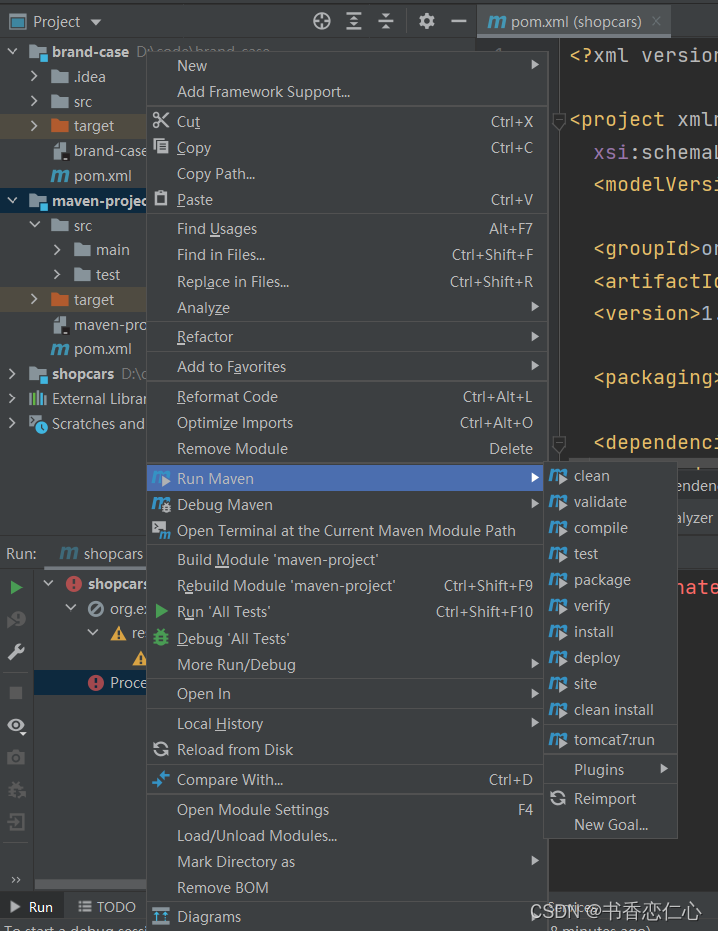This screenshot has width=718, height=931.
Task: Hide the Project panel with minus icon
Action: tap(458, 21)
